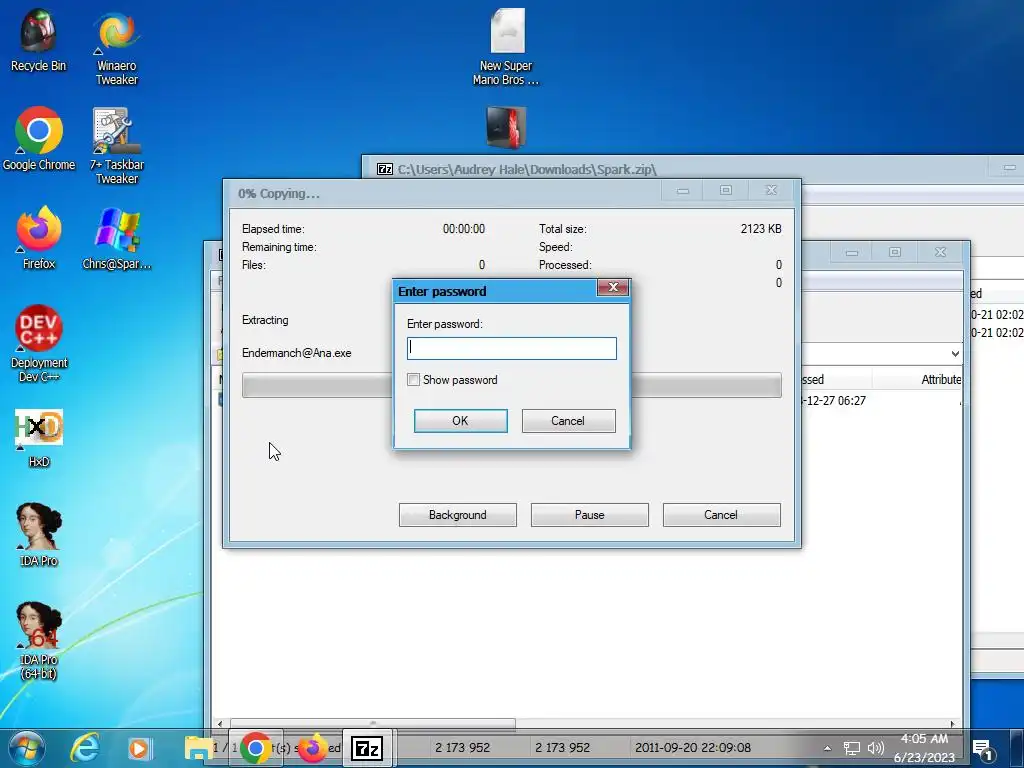The height and width of the screenshot is (768, 1024).
Task: Close the Enter password dialog with X
Action: [x=613, y=287]
